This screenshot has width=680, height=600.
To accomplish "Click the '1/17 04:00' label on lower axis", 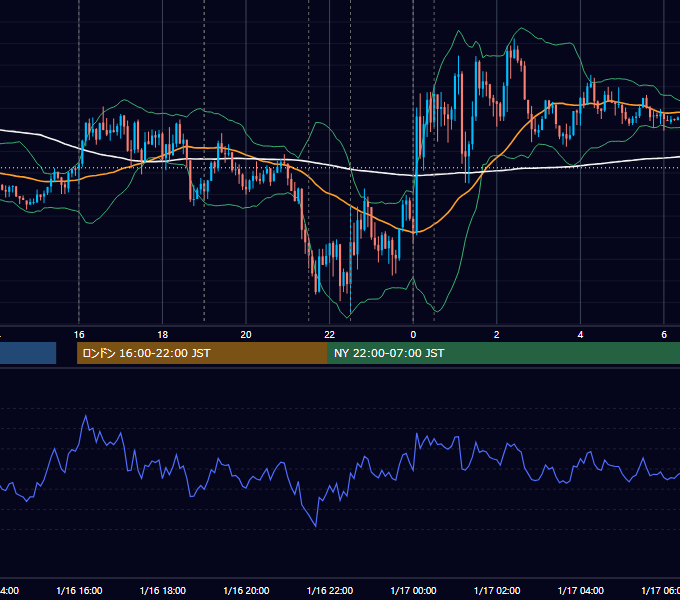I will point(581,591).
